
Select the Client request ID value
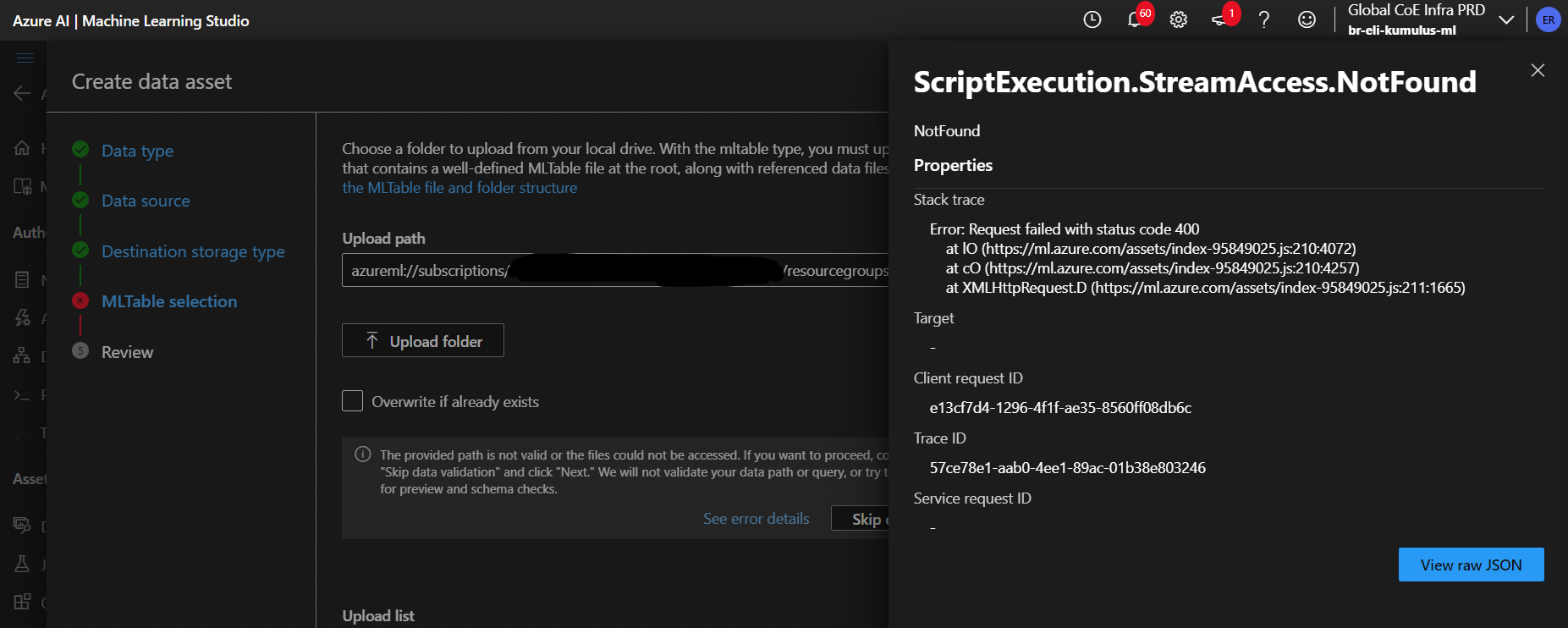click(x=1060, y=408)
